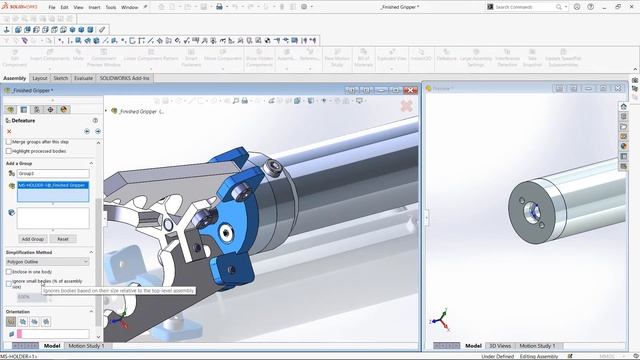Click the red X corner cancel in viewport

click(407, 107)
